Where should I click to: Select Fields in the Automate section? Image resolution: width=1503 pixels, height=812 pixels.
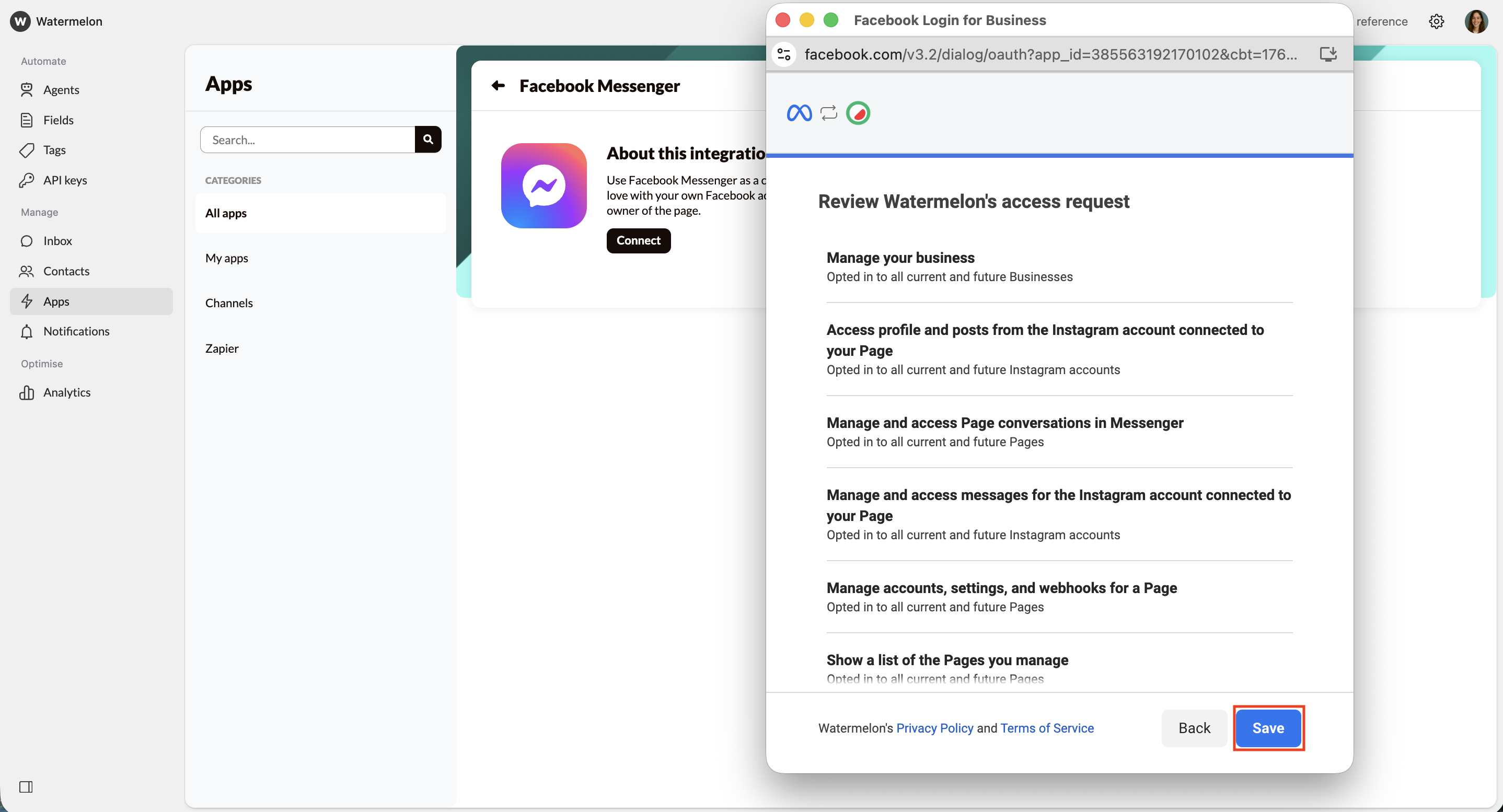click(59, 120)
